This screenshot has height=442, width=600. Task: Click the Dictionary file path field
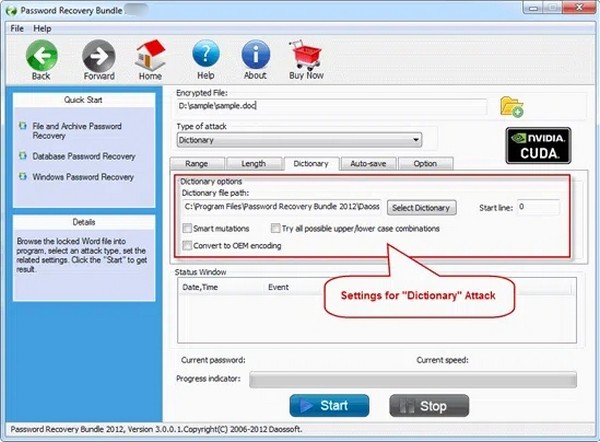pos(282,207)
